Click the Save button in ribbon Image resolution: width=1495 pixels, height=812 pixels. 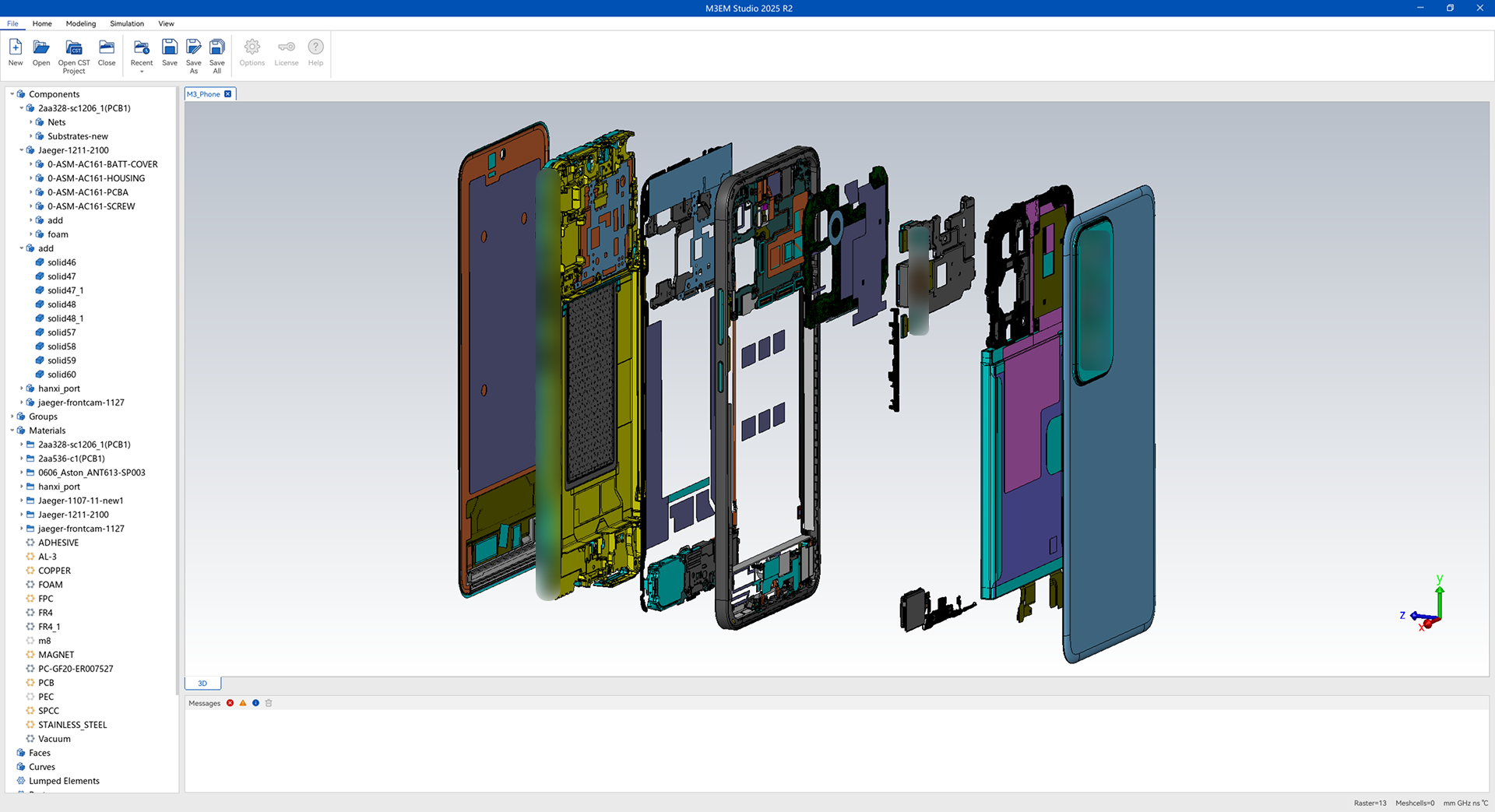170,48
